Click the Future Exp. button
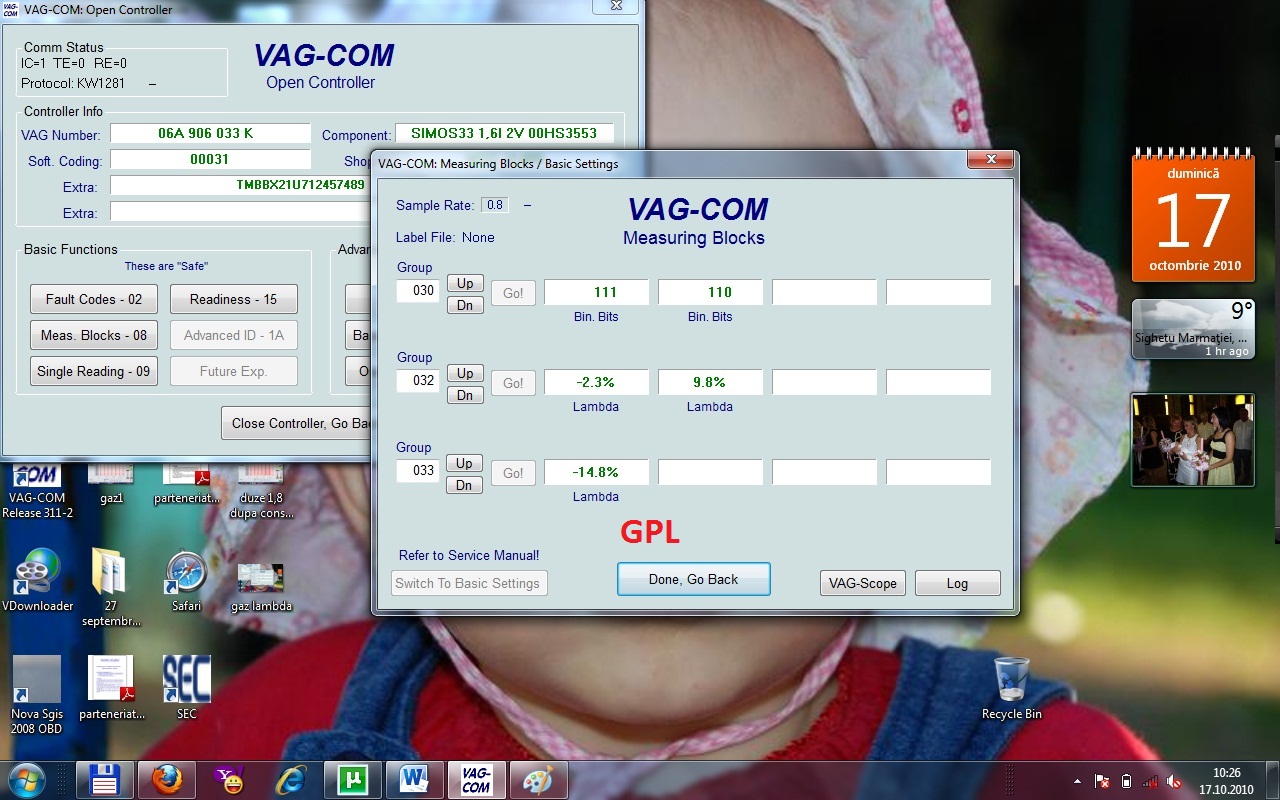The width and height of the screenshot is (1280, 800). [233, 371]
